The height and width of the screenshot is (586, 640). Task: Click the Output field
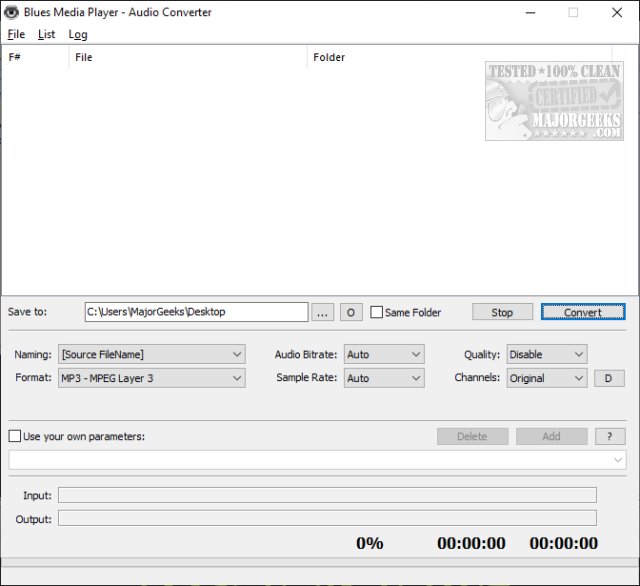click(x=327, y=518)
